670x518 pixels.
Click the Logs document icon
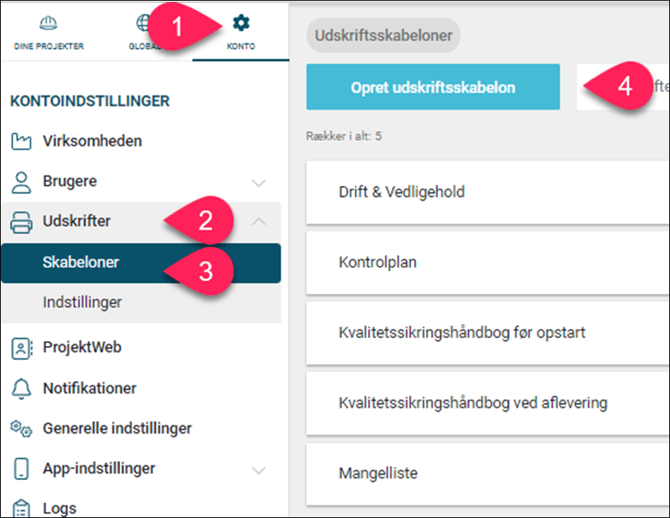[x=21, y=508]
